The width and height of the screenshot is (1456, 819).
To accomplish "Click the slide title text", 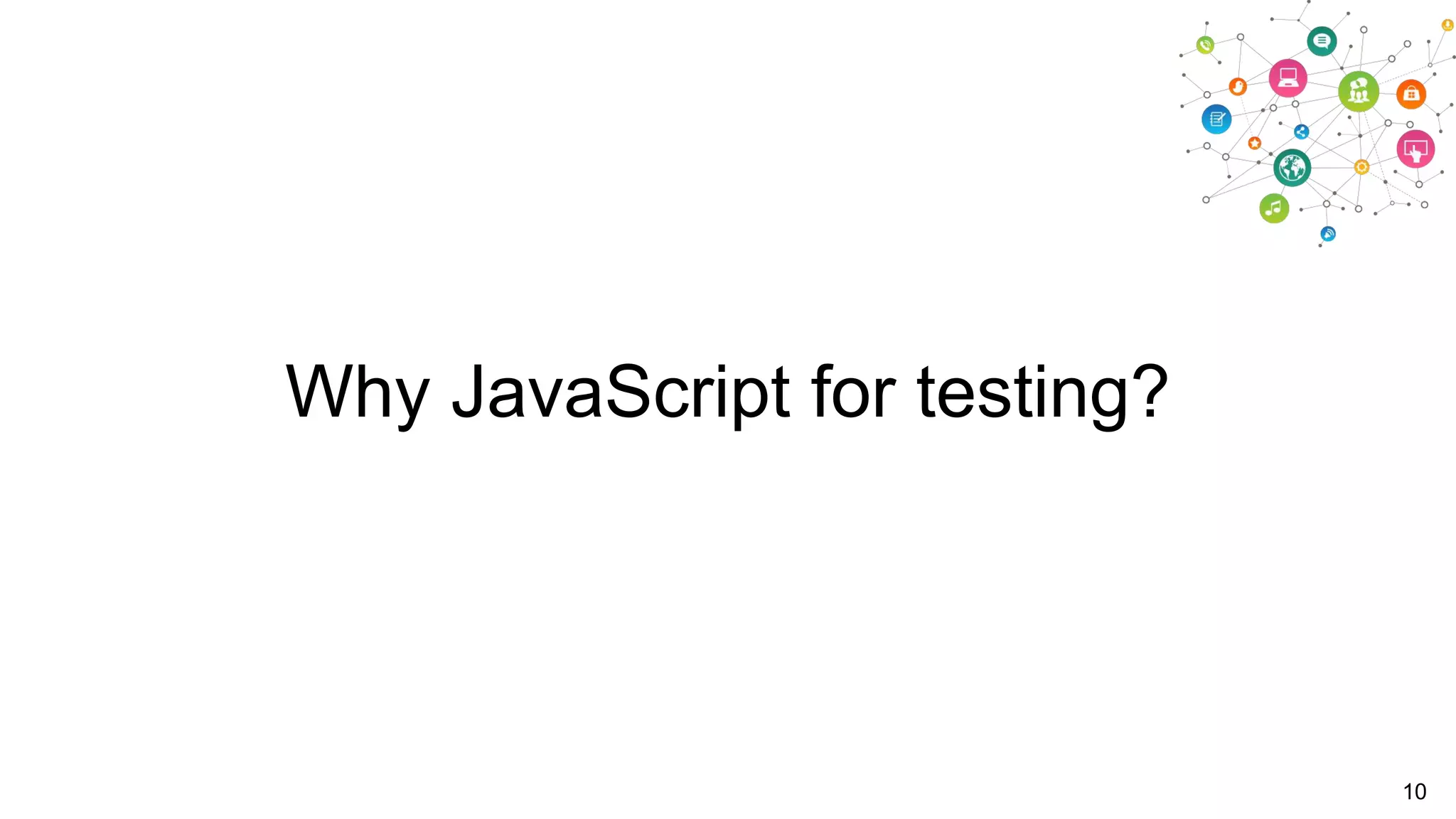I will click(x=727, y=392).
